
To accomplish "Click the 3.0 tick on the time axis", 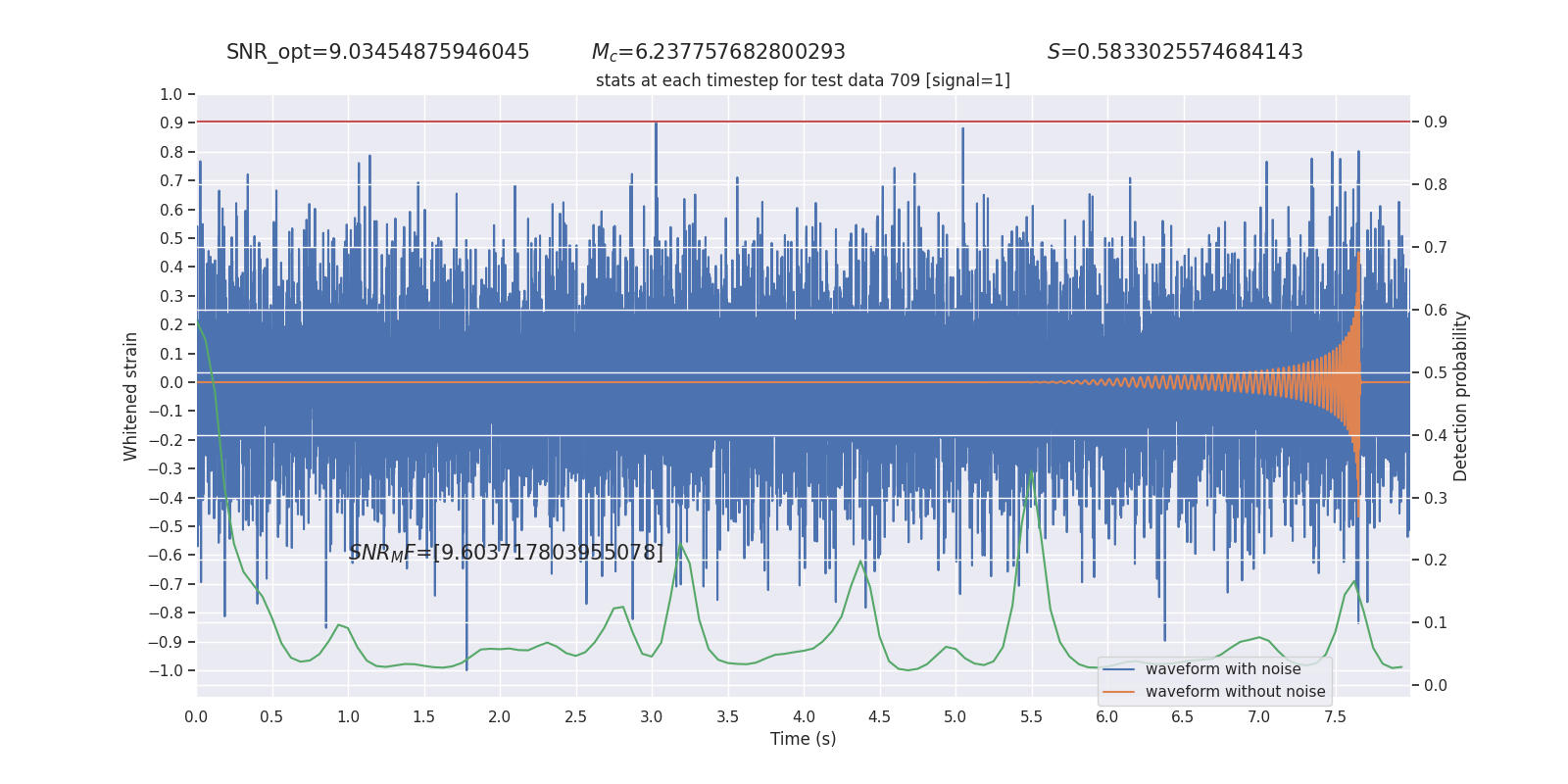I will (x=652, y=716).
